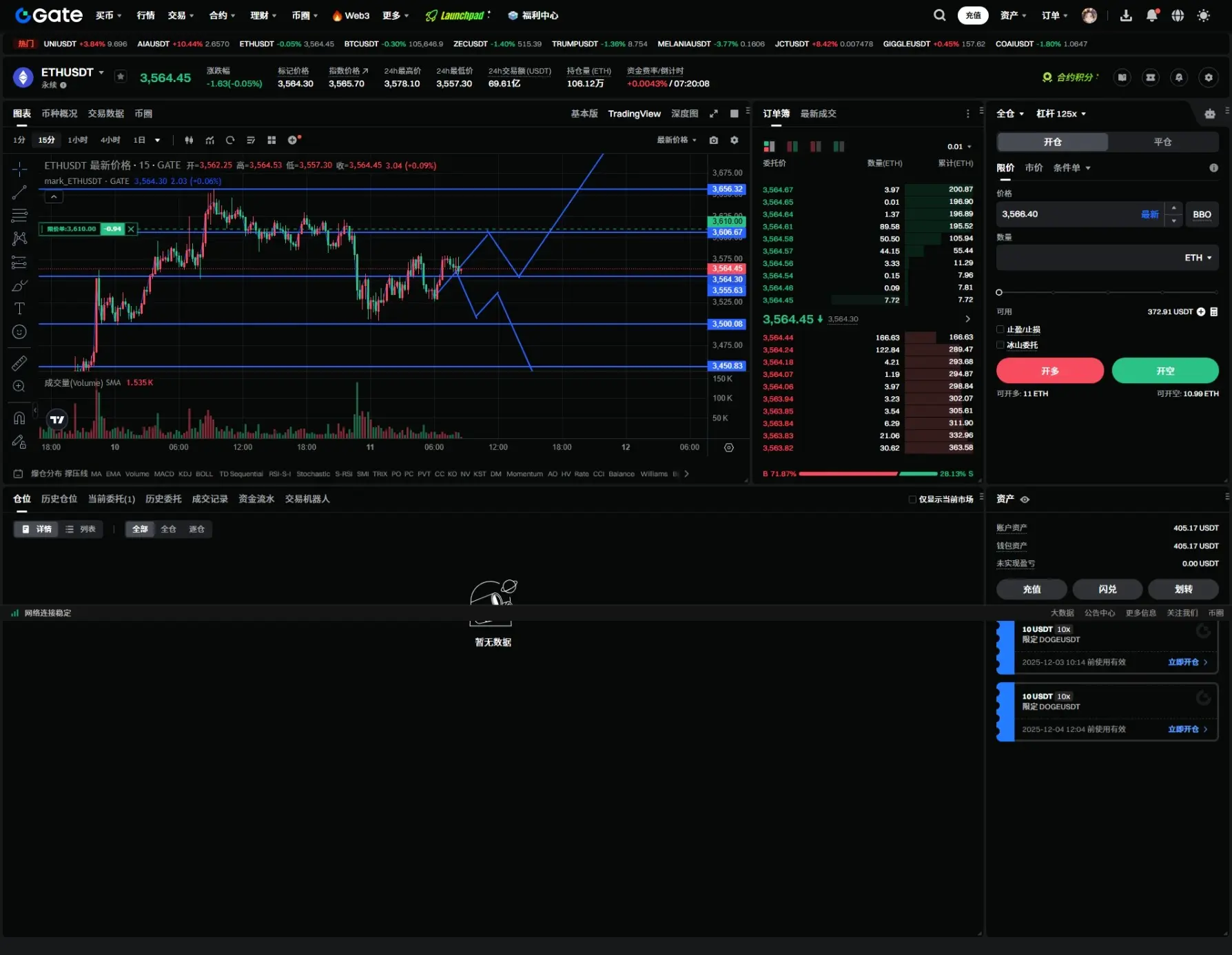Open the download app icon

(x=1126, y=15)
